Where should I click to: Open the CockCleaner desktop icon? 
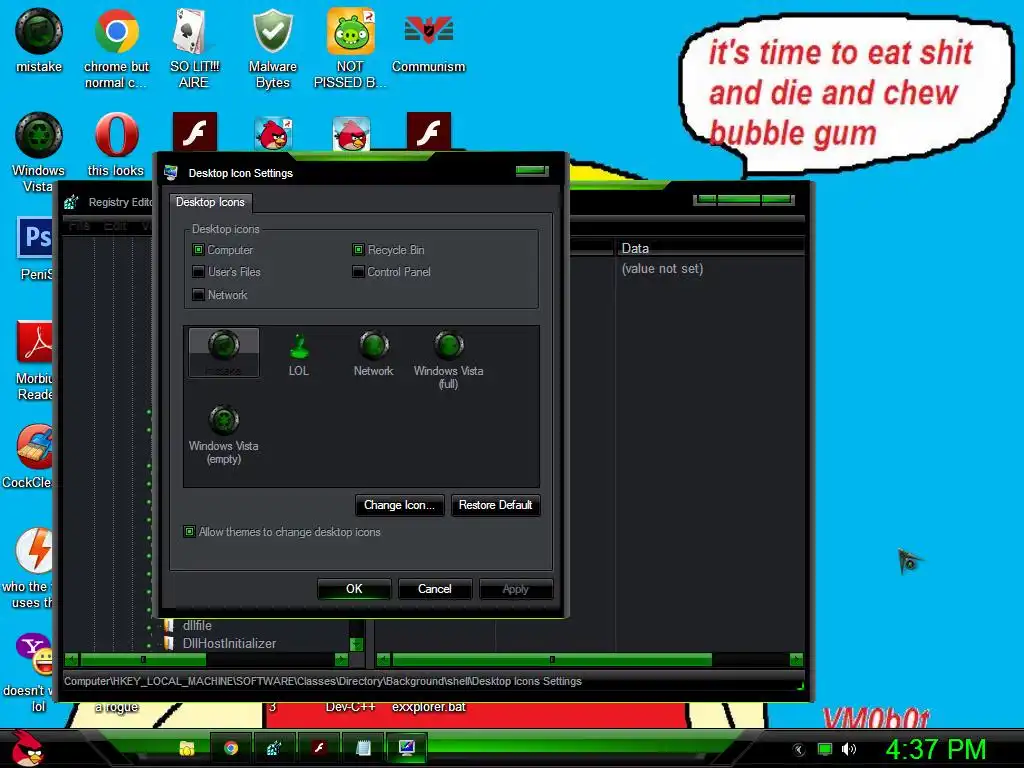coord(27,456)
